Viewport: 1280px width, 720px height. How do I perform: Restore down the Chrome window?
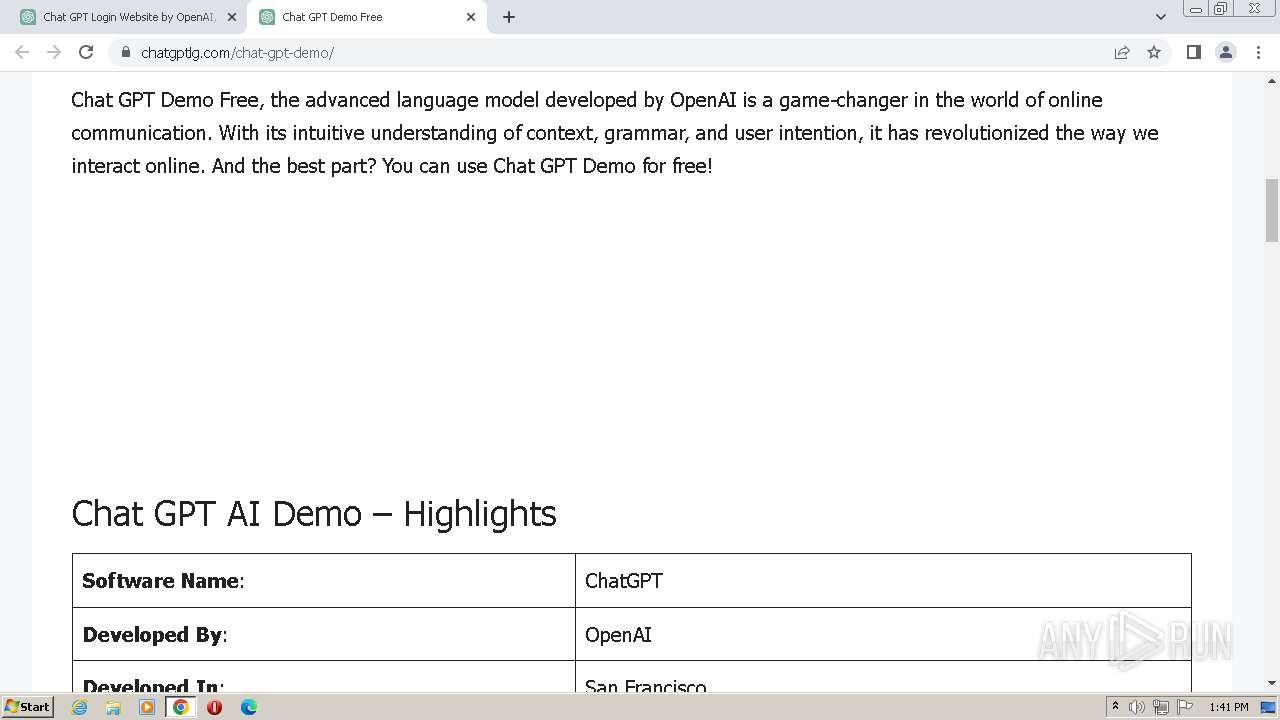click(x=1220, y=9)
